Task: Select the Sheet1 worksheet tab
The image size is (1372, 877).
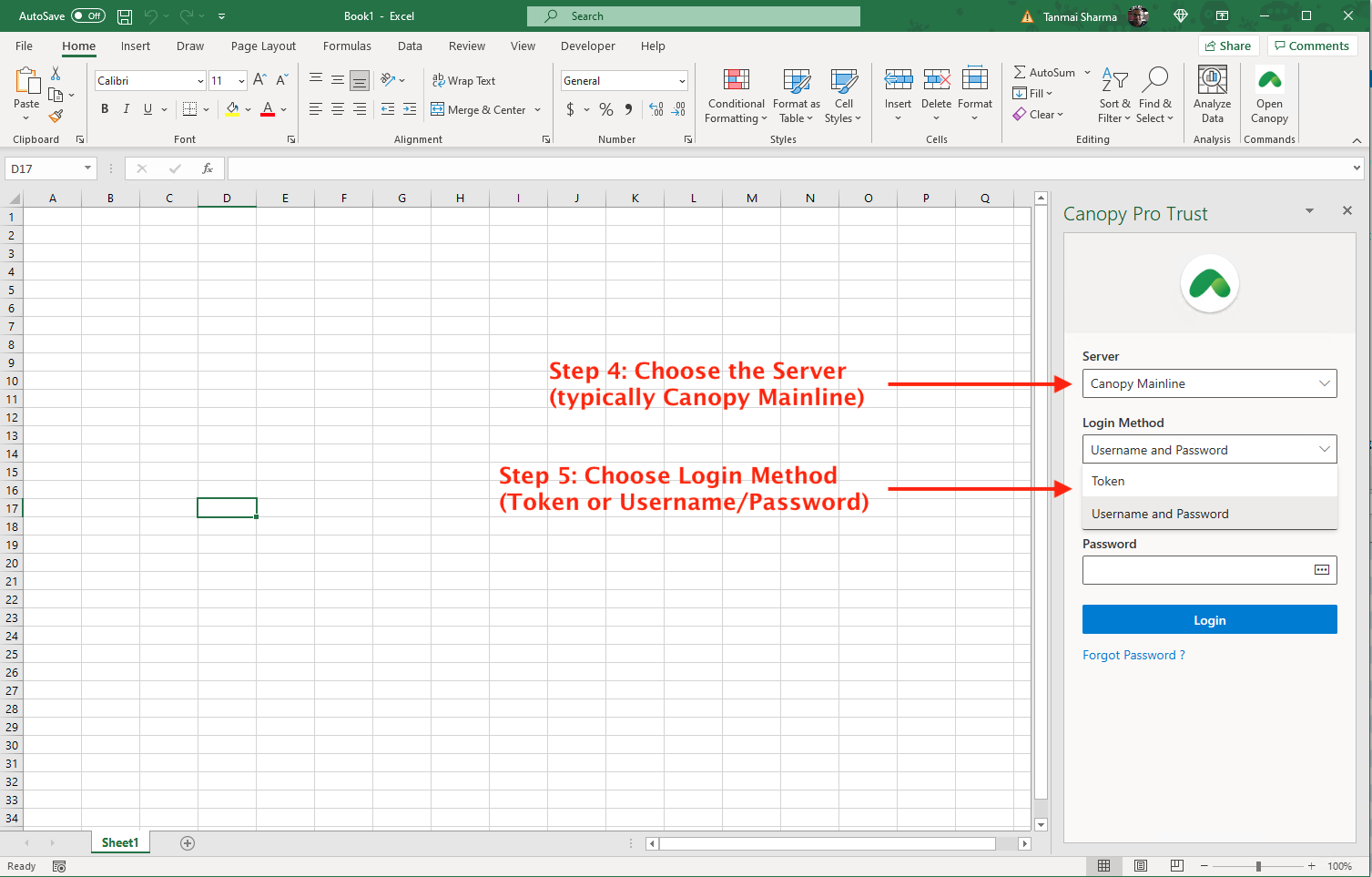Action: (x=120, y=842)
